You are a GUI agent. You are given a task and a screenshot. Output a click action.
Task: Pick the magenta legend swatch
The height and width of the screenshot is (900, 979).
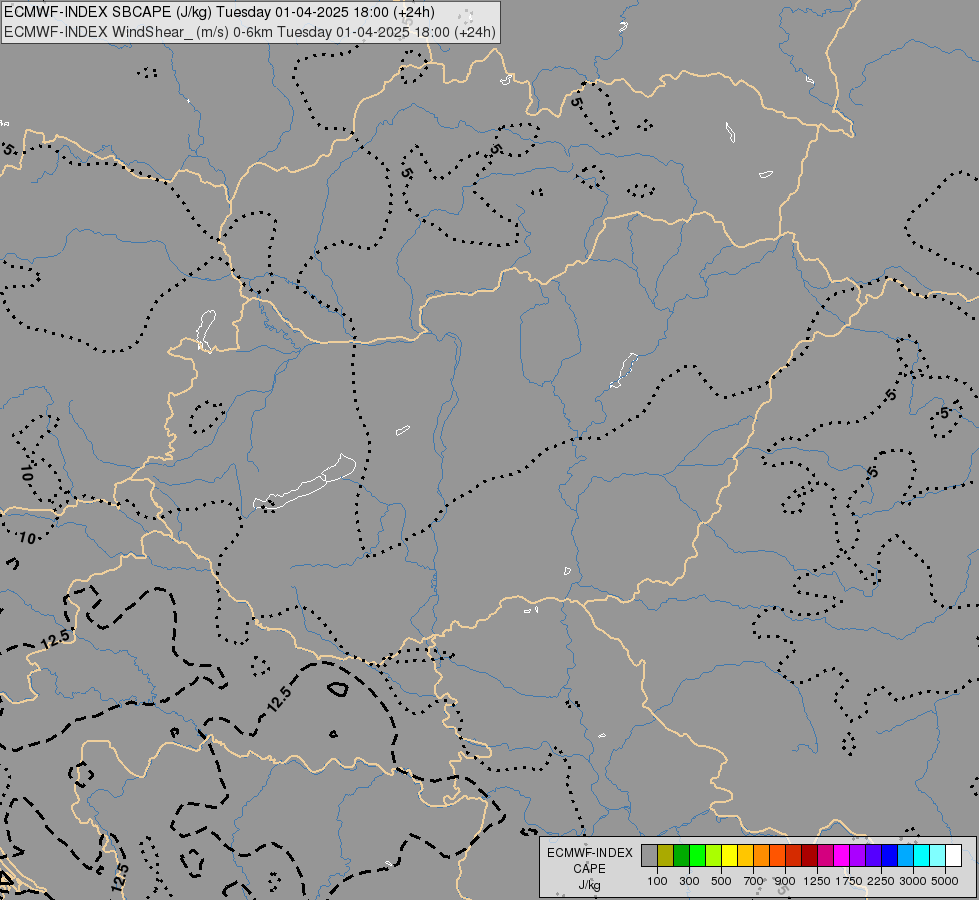(x=842, y=856)
